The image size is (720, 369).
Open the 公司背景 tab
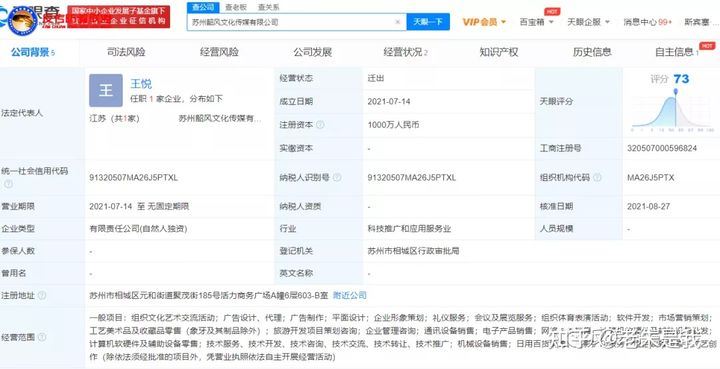pyautogui.click(x=33, y=52)
